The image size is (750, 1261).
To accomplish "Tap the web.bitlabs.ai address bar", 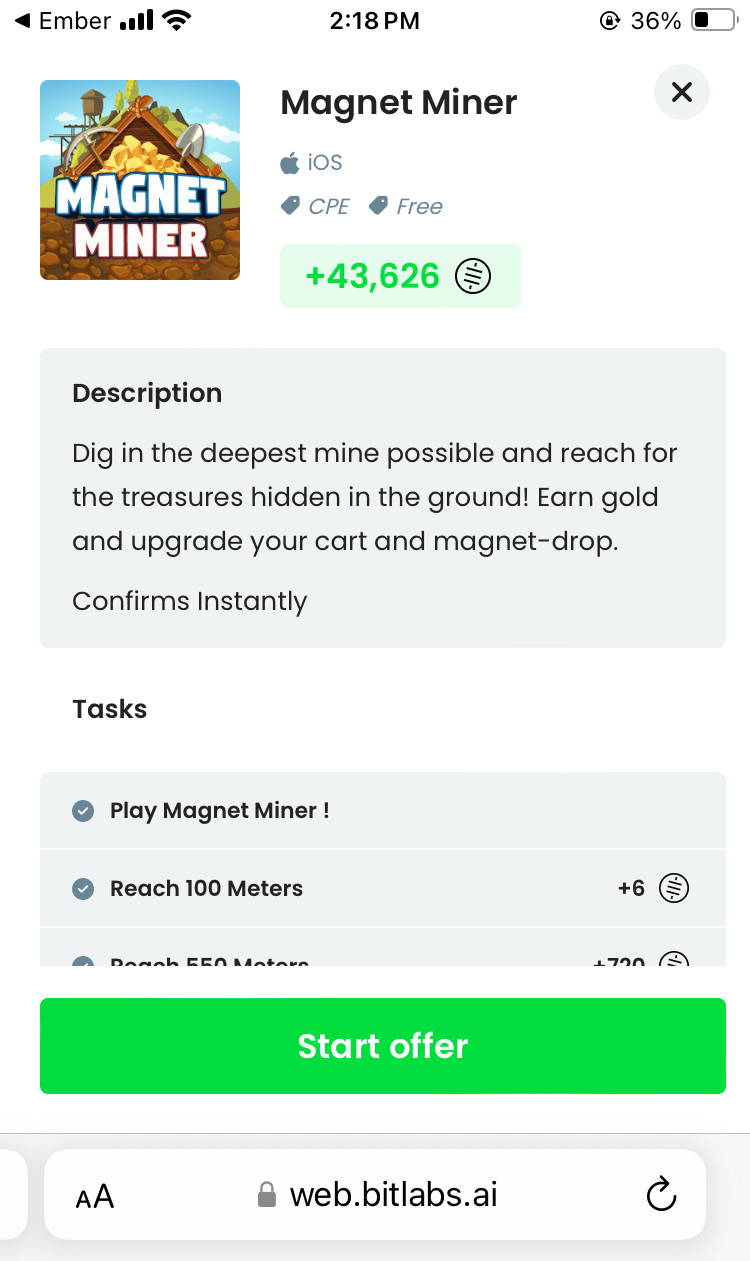I will tap(393, 1195).
